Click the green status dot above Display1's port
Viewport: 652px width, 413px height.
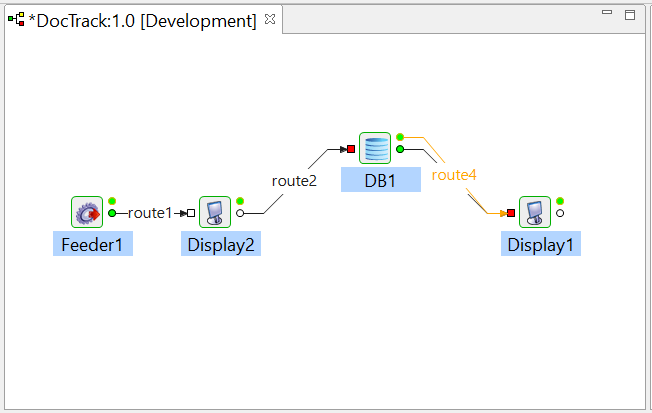click(x=560, y=201)
